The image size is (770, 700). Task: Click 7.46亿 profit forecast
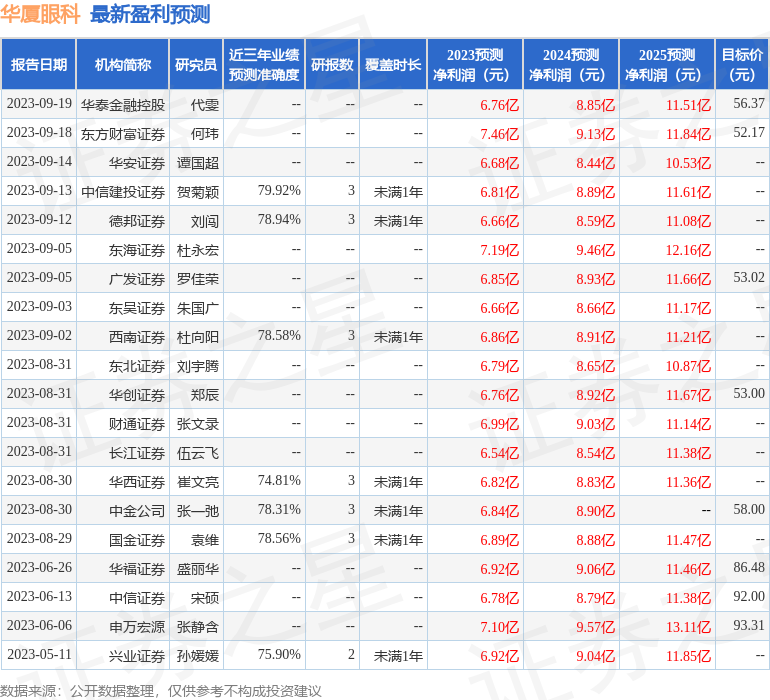(499, 134)
